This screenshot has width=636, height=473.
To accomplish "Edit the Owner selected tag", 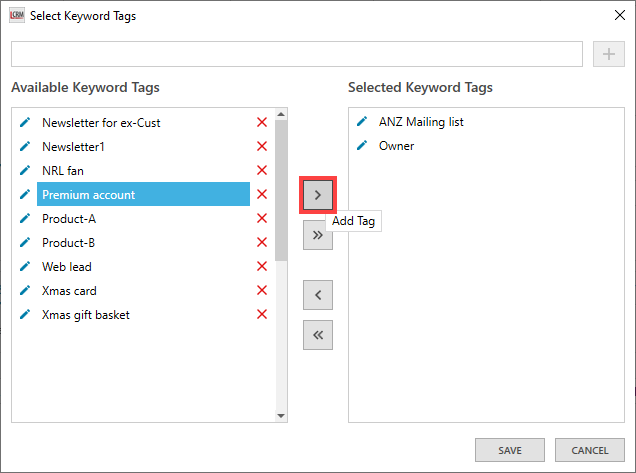I will [x=362, y=146].
